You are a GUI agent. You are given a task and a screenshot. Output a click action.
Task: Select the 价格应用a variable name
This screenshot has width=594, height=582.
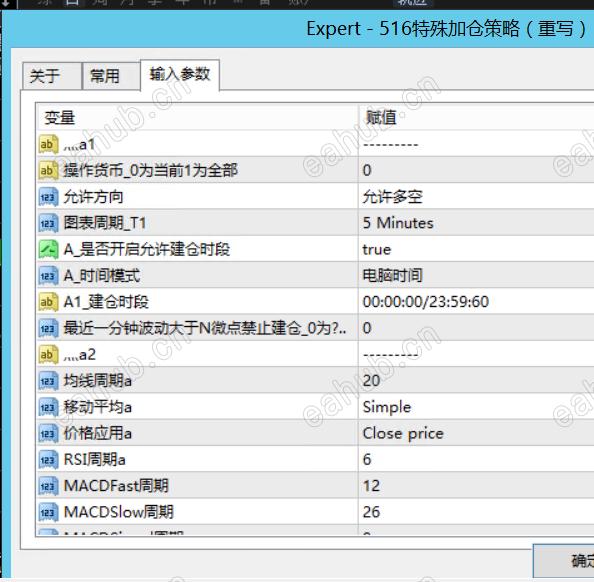pos(97,433)
